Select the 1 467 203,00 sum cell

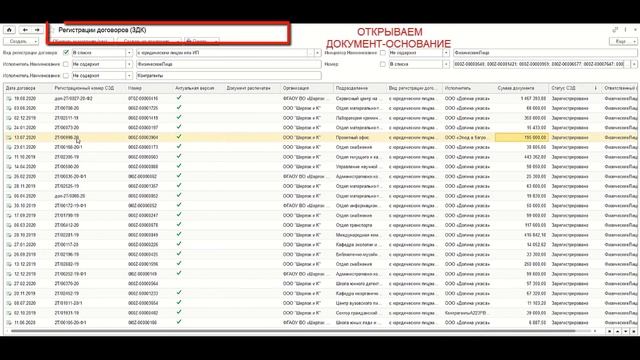(x=522, y=98)
